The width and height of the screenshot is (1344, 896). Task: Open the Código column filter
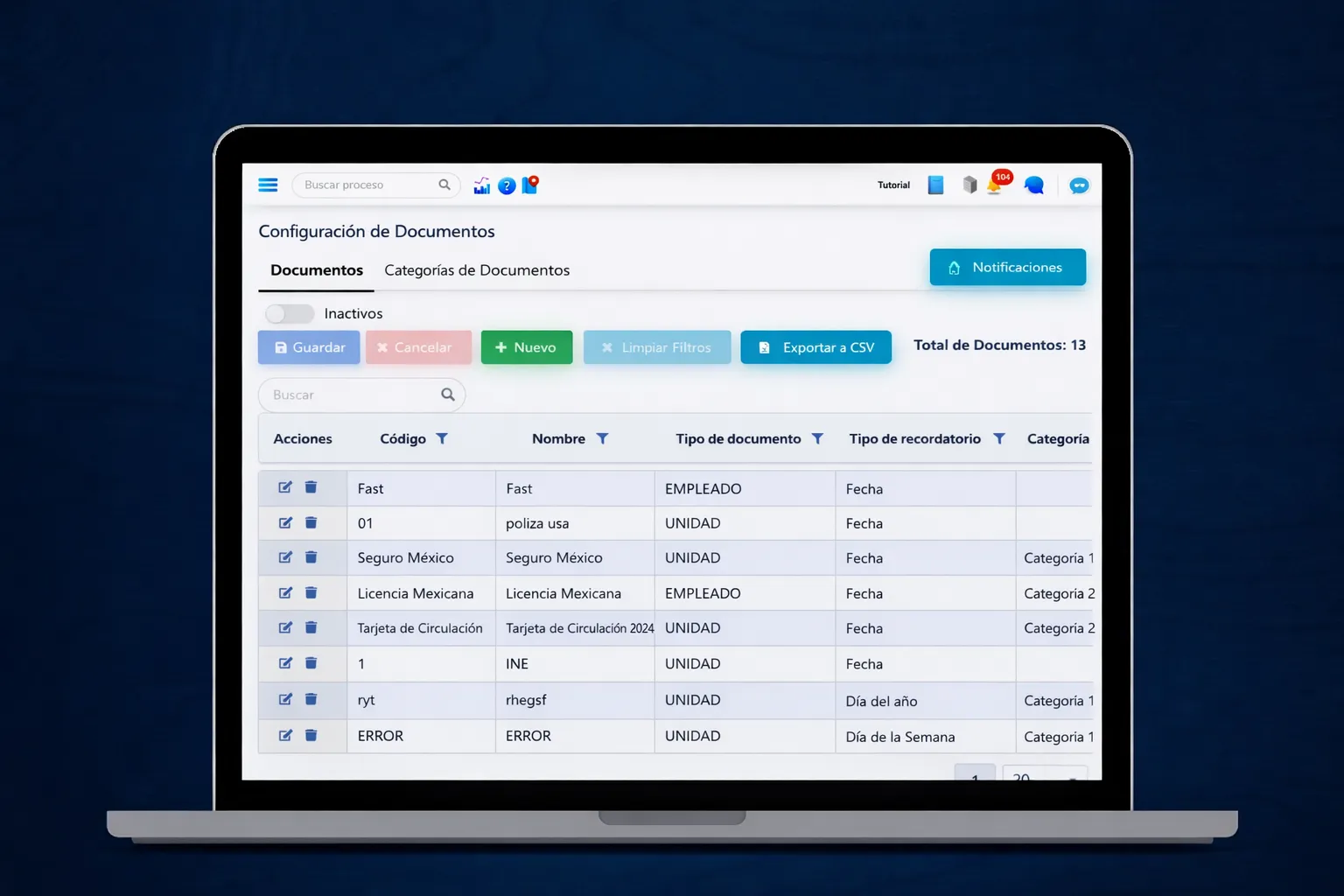click(442, 438)
